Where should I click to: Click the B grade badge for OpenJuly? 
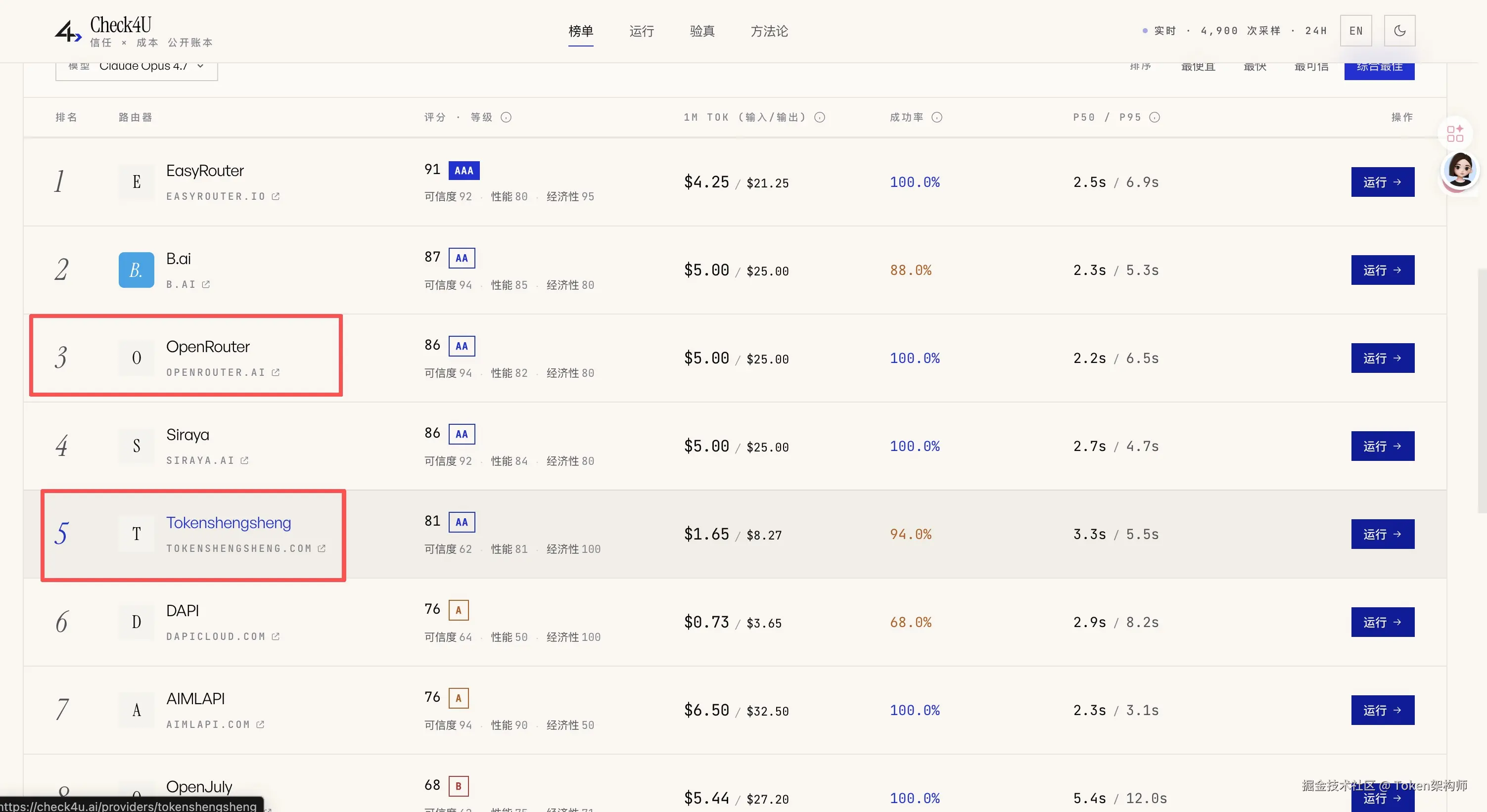click(x=459, y=786)
